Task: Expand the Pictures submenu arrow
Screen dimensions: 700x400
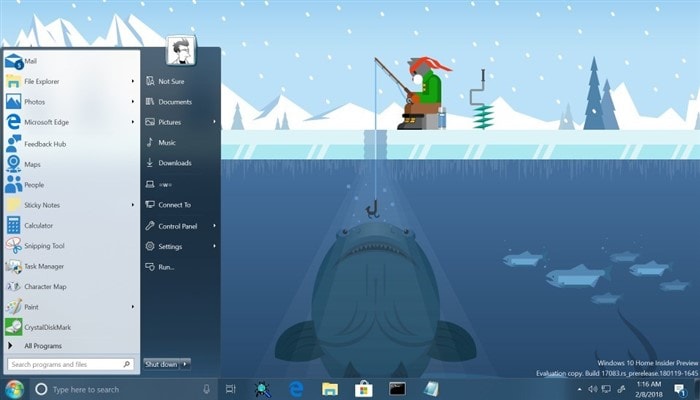Action: (214, 122)
